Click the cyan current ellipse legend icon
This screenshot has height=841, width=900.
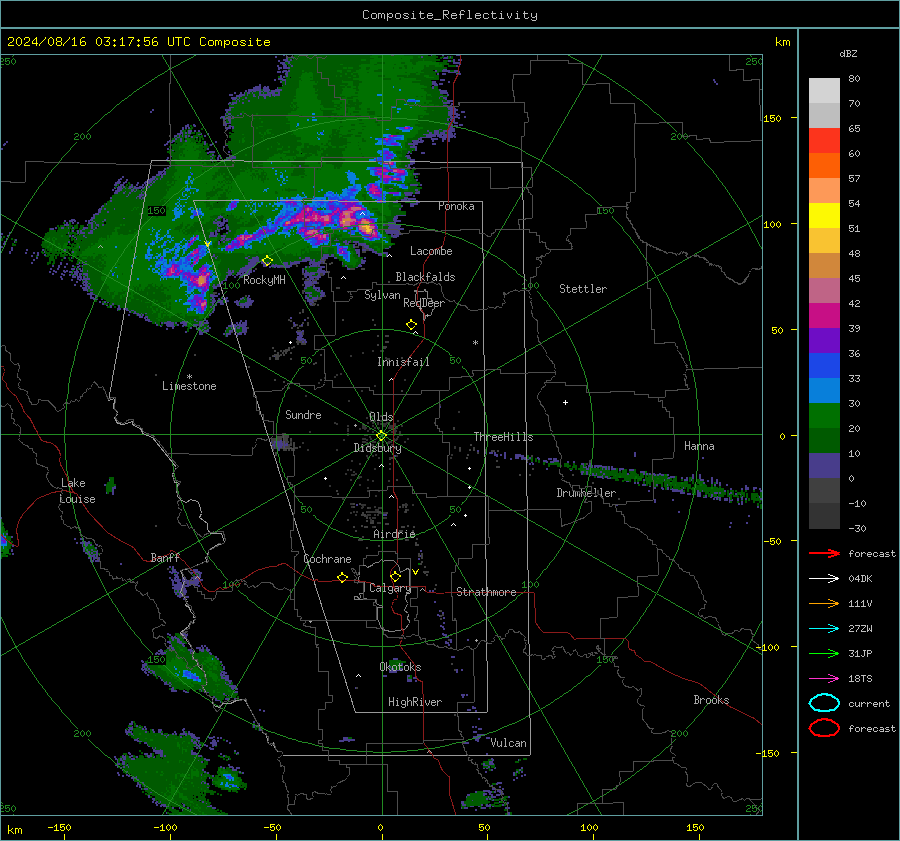[824, 703]
